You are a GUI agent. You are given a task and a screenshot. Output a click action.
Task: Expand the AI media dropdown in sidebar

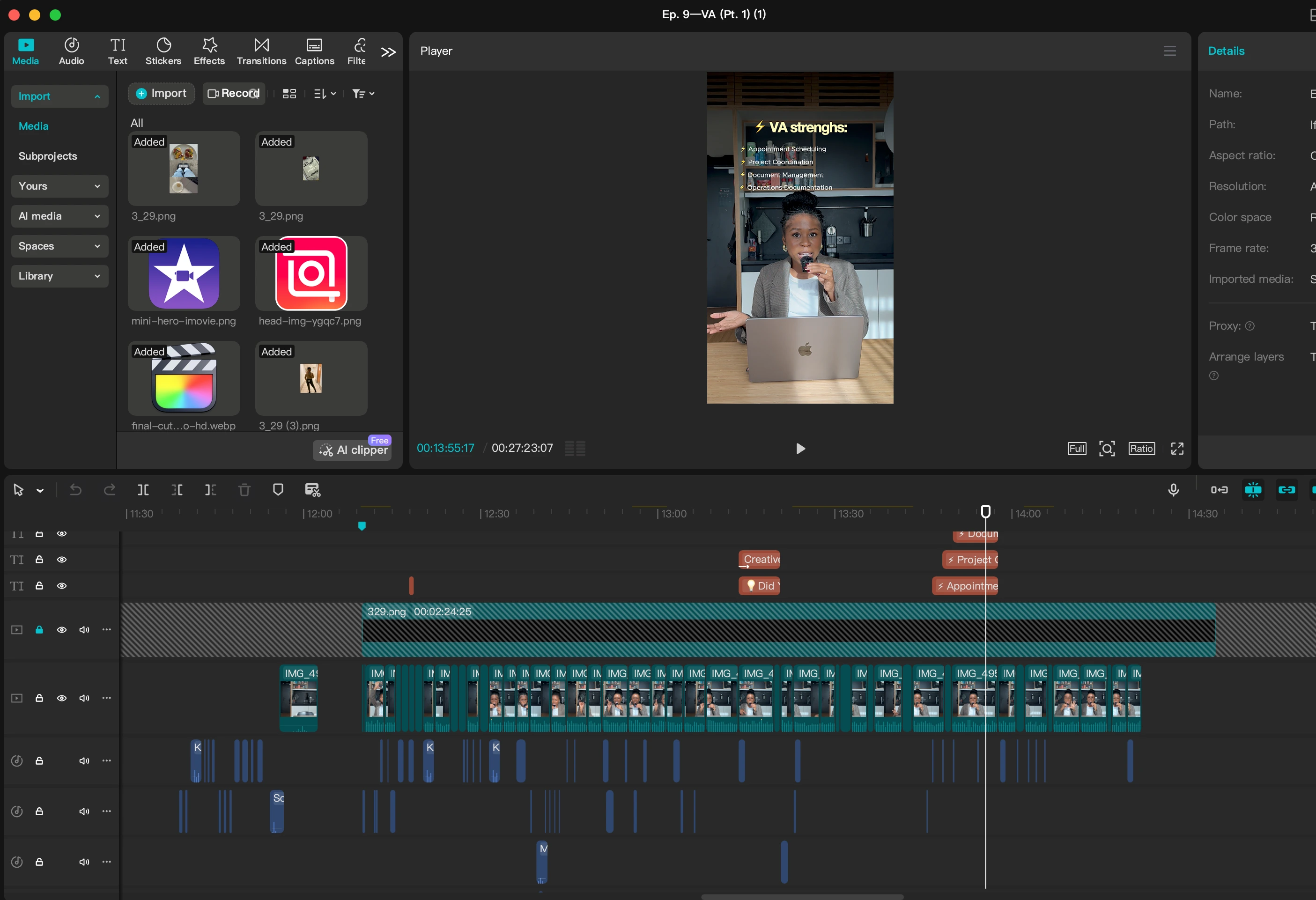coord(59,216)
